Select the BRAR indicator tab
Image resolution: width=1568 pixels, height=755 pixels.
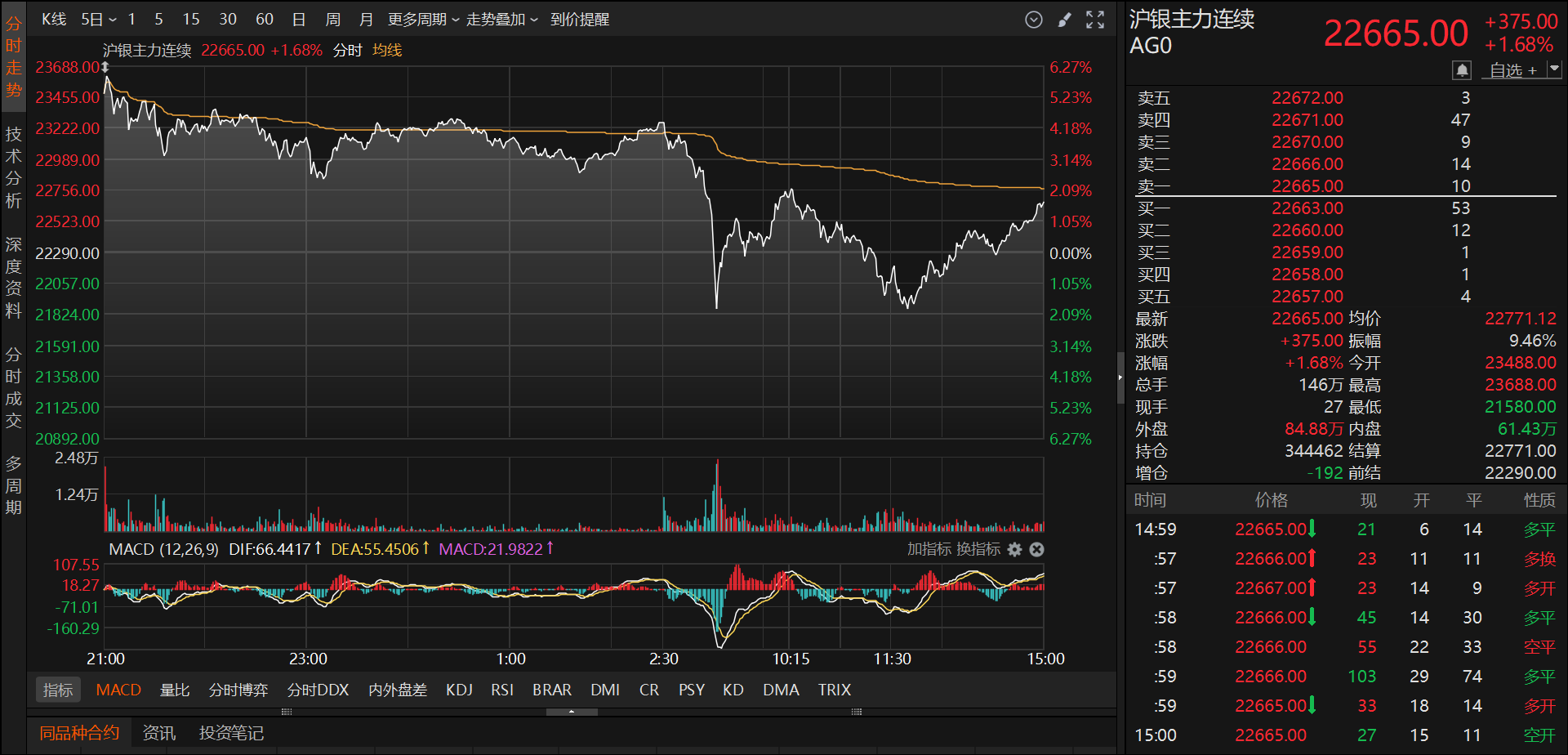pyautogui.click(x=552, y=690)
